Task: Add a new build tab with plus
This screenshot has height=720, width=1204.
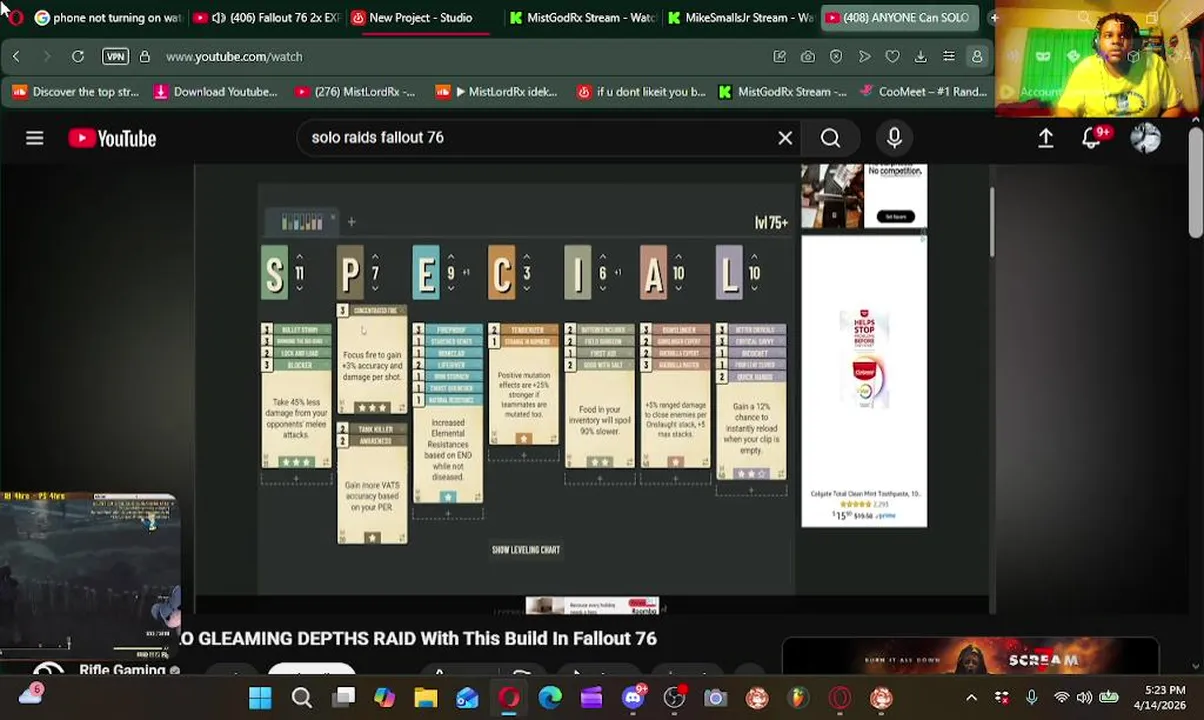Action: coord(351,222)
